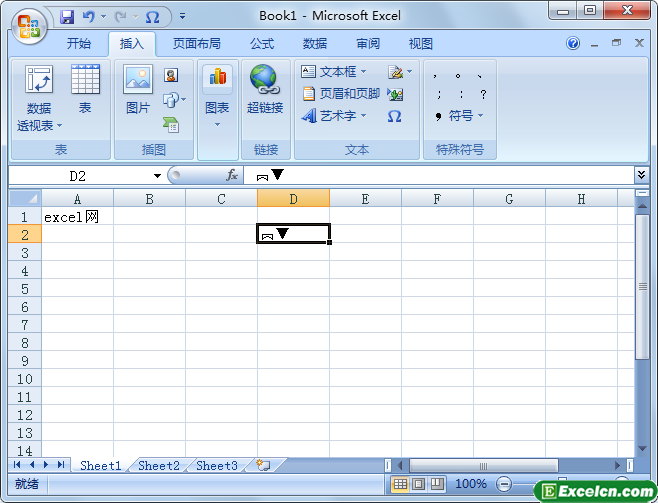Open the Name Box dropdown arrow

[157, 176]
